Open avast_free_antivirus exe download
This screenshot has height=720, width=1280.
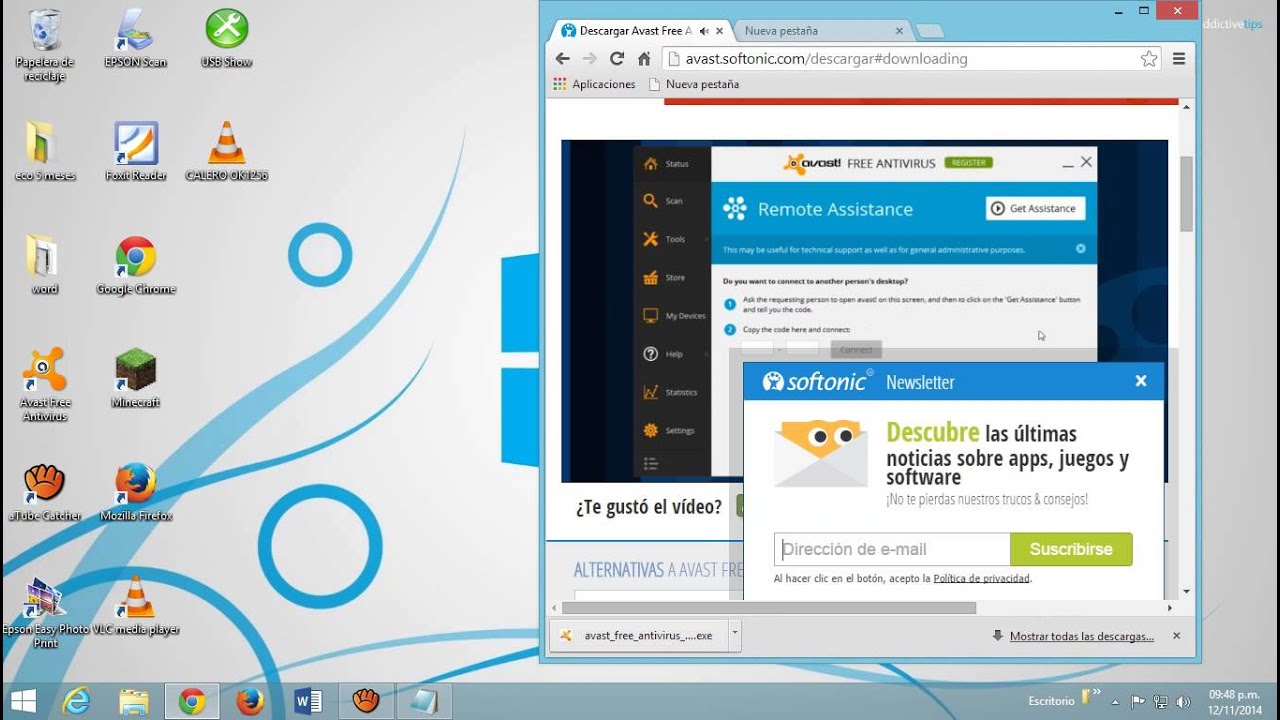(638, 635)
